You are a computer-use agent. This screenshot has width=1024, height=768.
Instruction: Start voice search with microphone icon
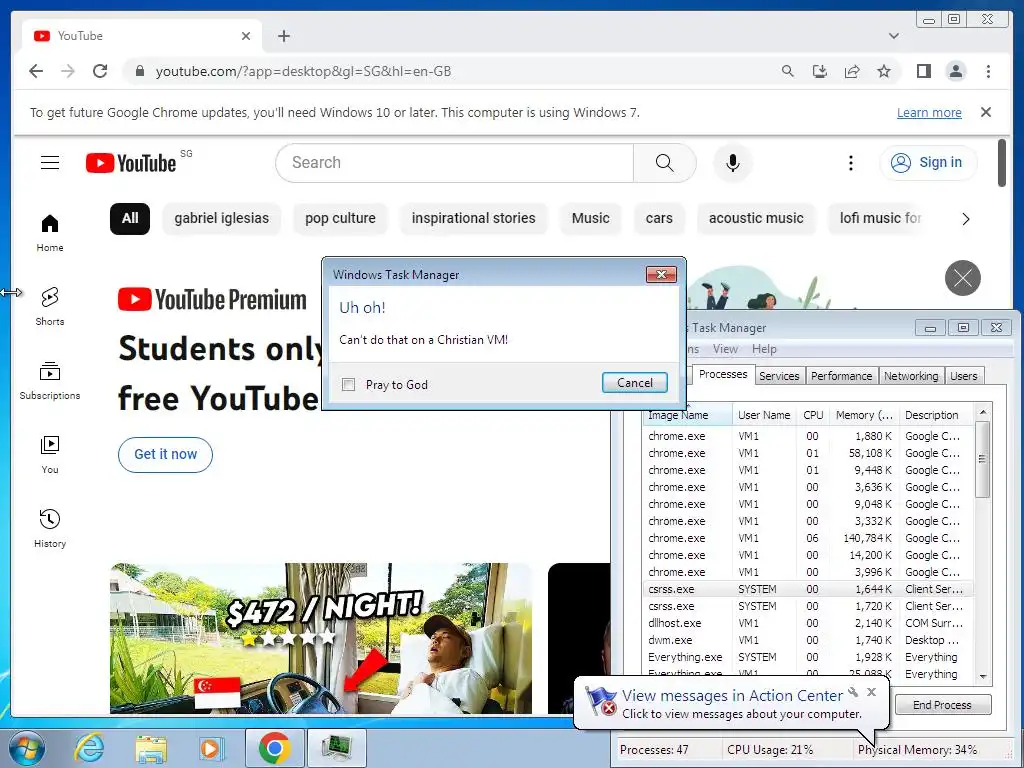click(x=733, y=163)
